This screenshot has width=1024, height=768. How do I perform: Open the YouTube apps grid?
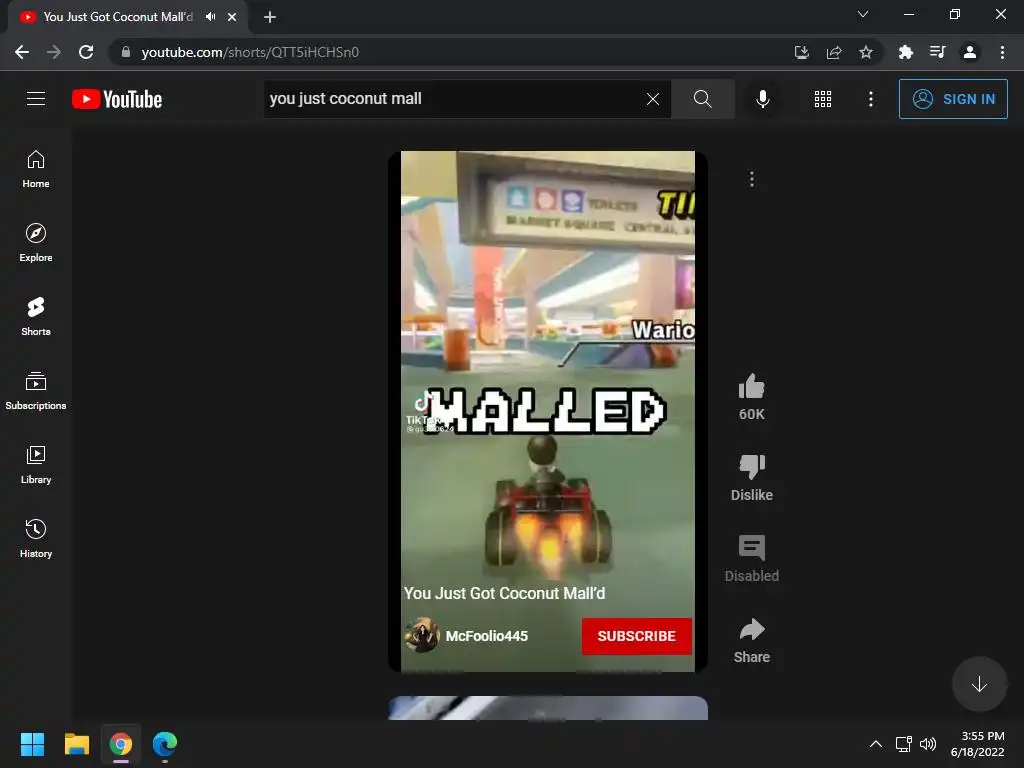click(x=823, y=99)
